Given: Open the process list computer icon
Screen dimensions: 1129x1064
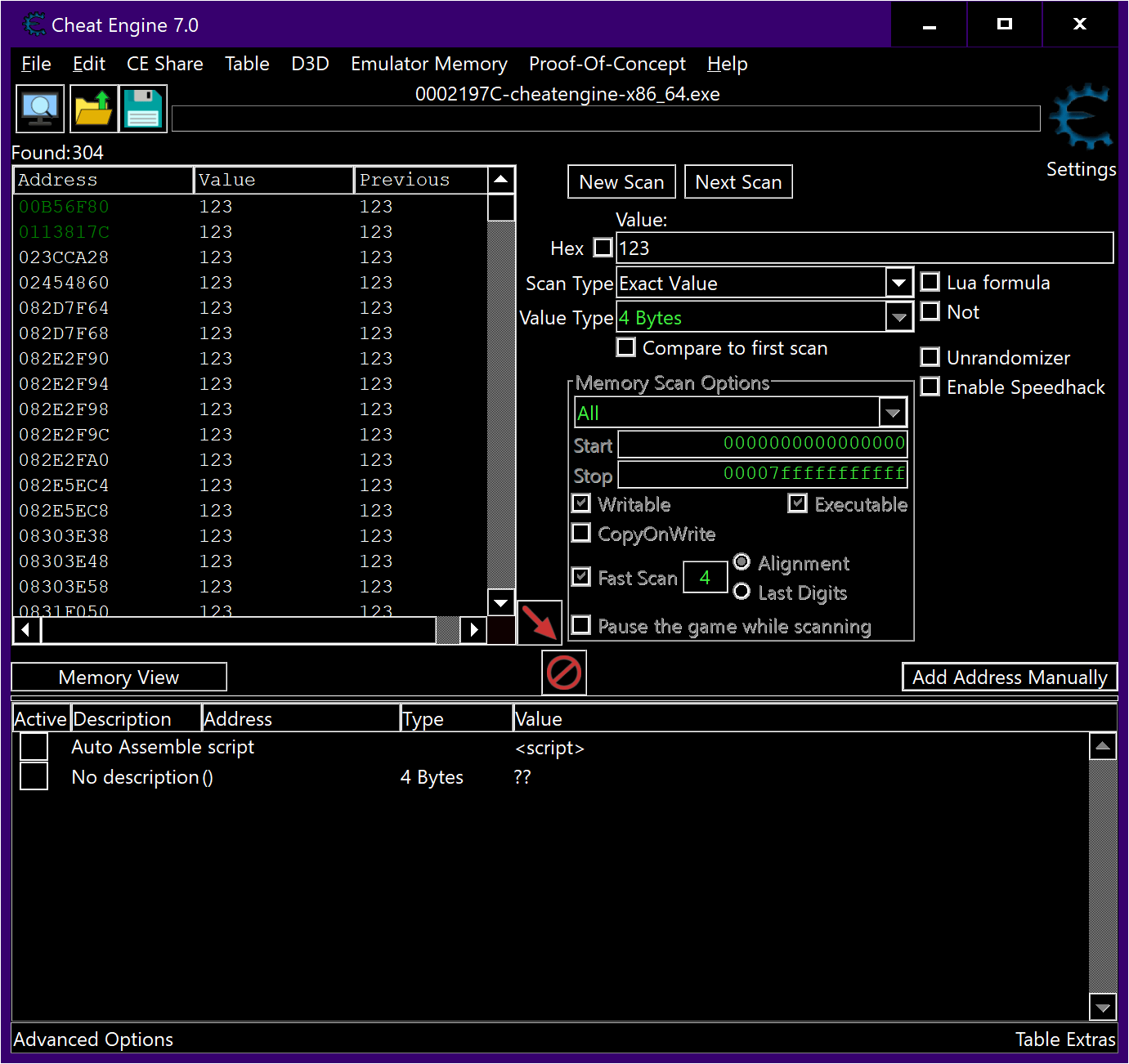Looking at the screenshot, I should point(40,109).
